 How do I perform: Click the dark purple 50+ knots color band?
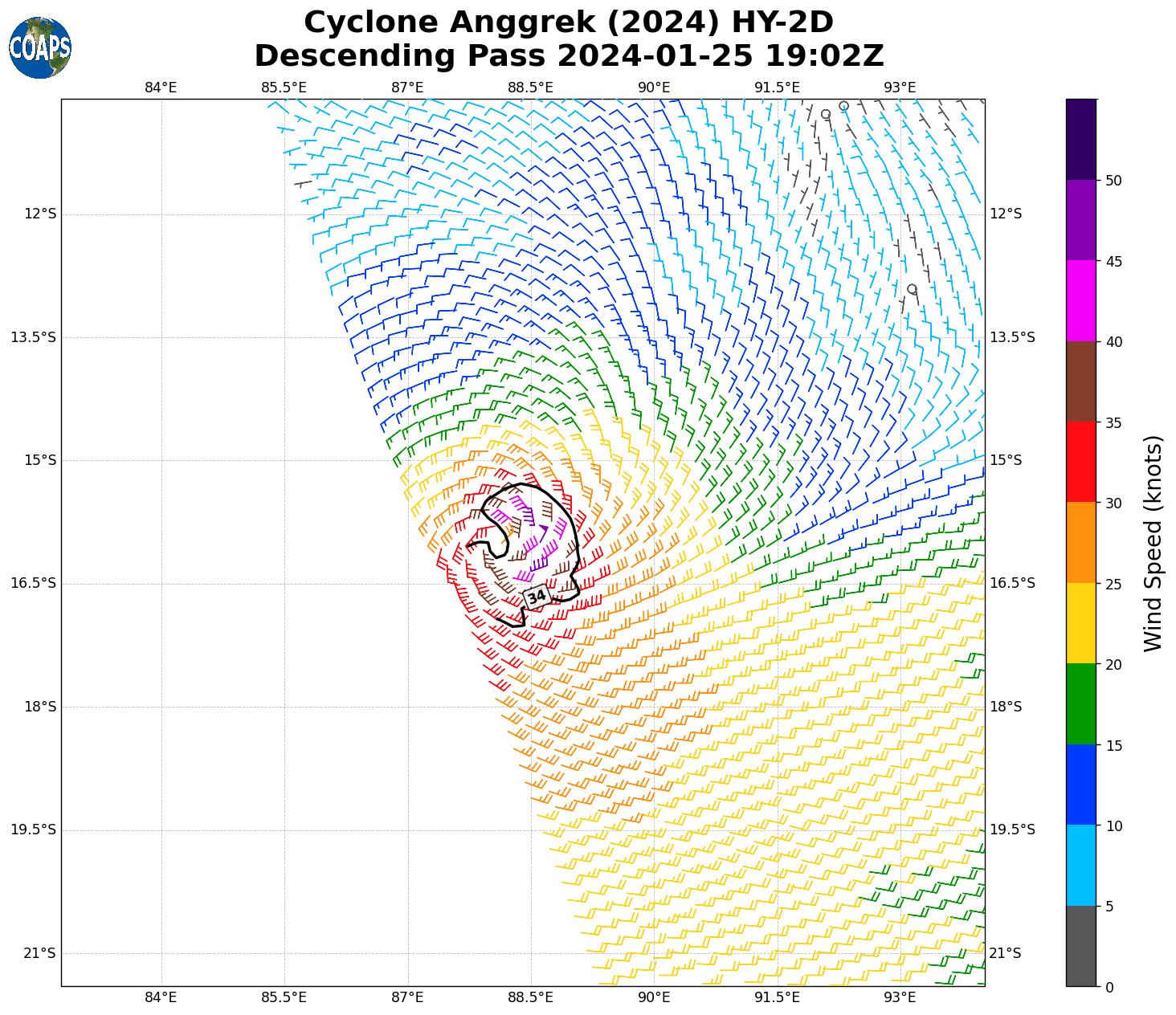(1080, 139)
